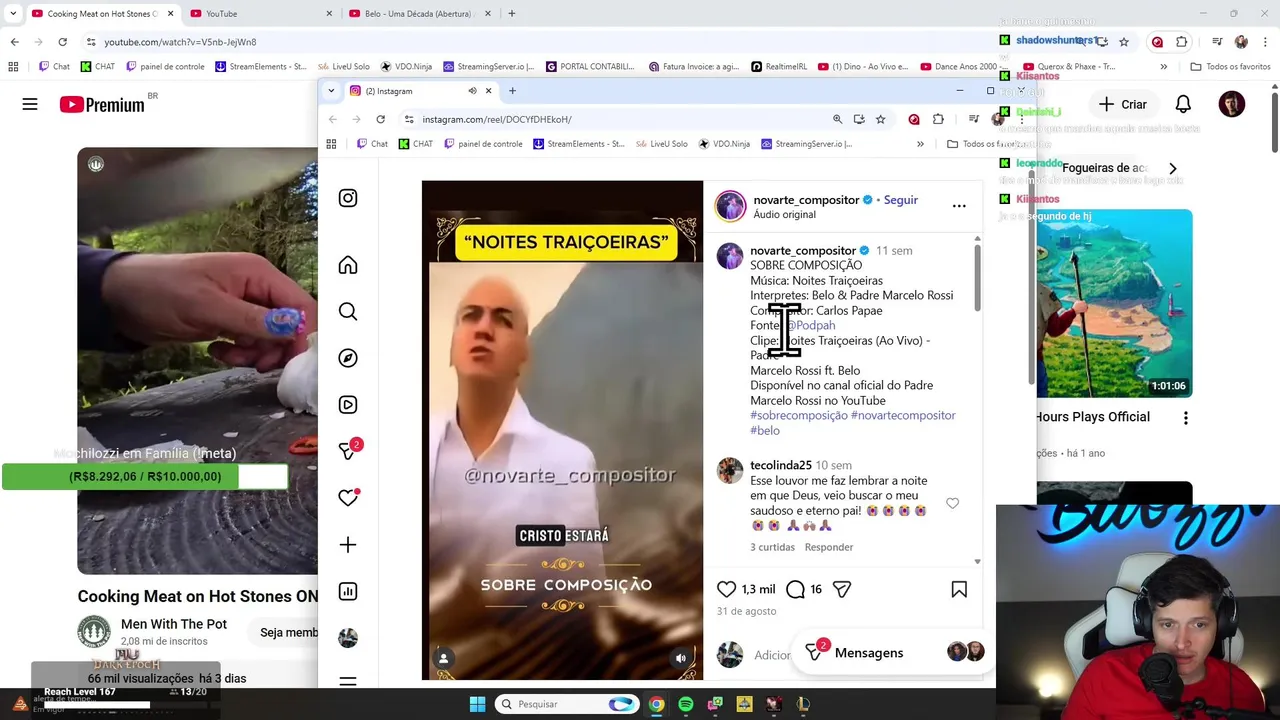Image resolution: width=1280 pixels, height=720 pixels.
Task: Switch to Belo - Uma Década tab
Action: click(418, 14)
